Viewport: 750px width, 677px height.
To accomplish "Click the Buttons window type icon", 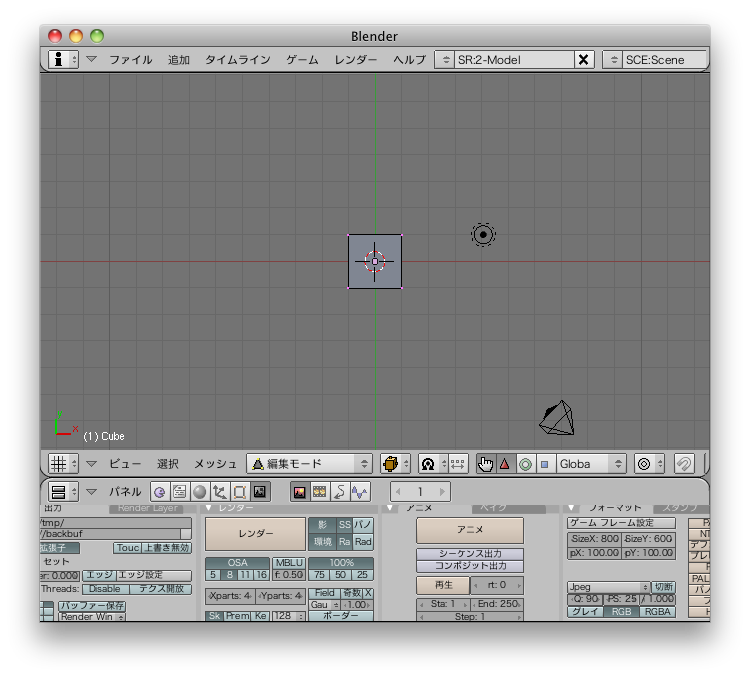I will pyautogui.click(x=58, y=491).
